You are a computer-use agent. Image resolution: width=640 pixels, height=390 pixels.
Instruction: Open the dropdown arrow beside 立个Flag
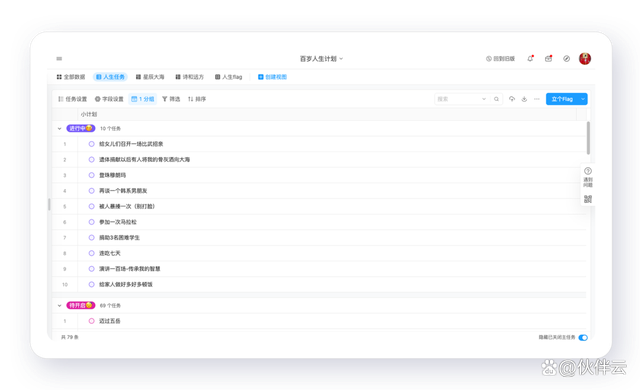[x=583, y=99]
